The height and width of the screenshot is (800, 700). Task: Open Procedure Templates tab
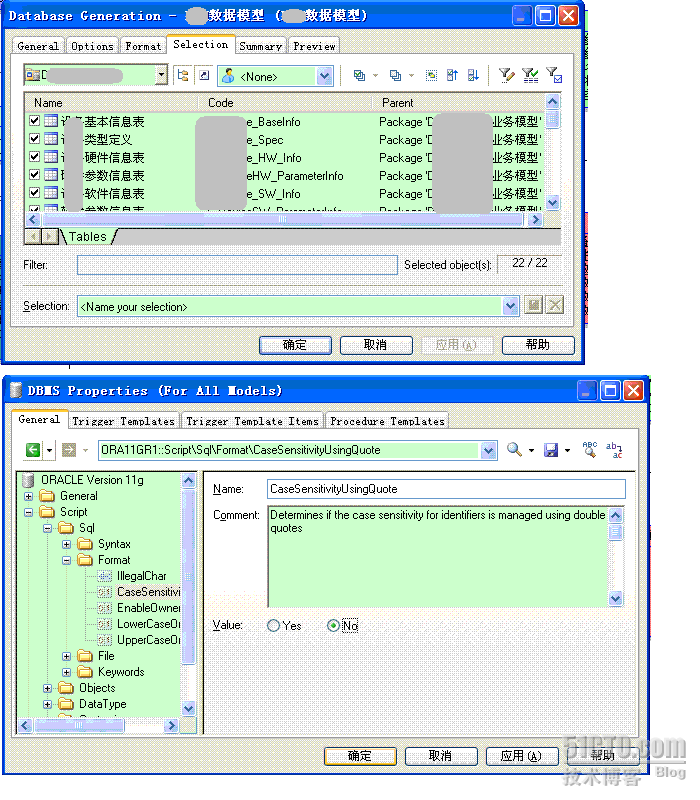click(387, 421)
